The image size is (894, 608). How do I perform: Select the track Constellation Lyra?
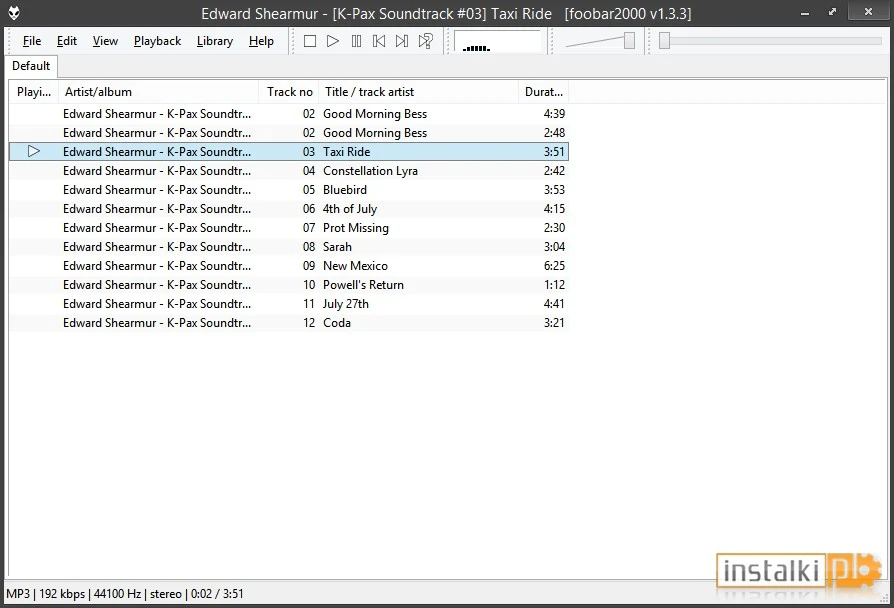pos(370,170)
